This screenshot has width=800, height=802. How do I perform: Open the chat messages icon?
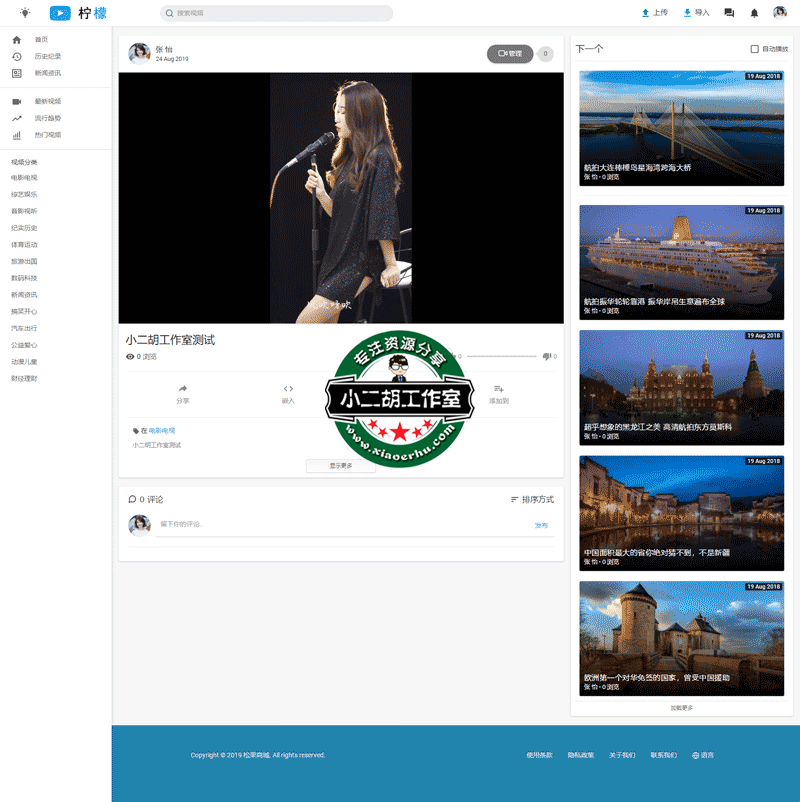pos(729,13)
